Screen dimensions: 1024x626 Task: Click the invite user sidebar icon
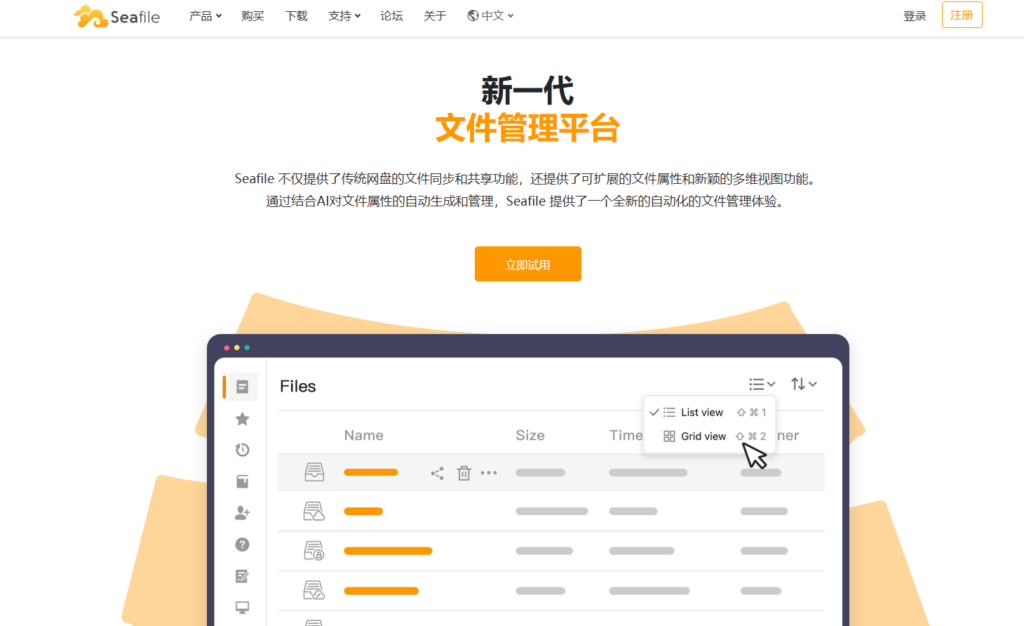click(241, 513)
